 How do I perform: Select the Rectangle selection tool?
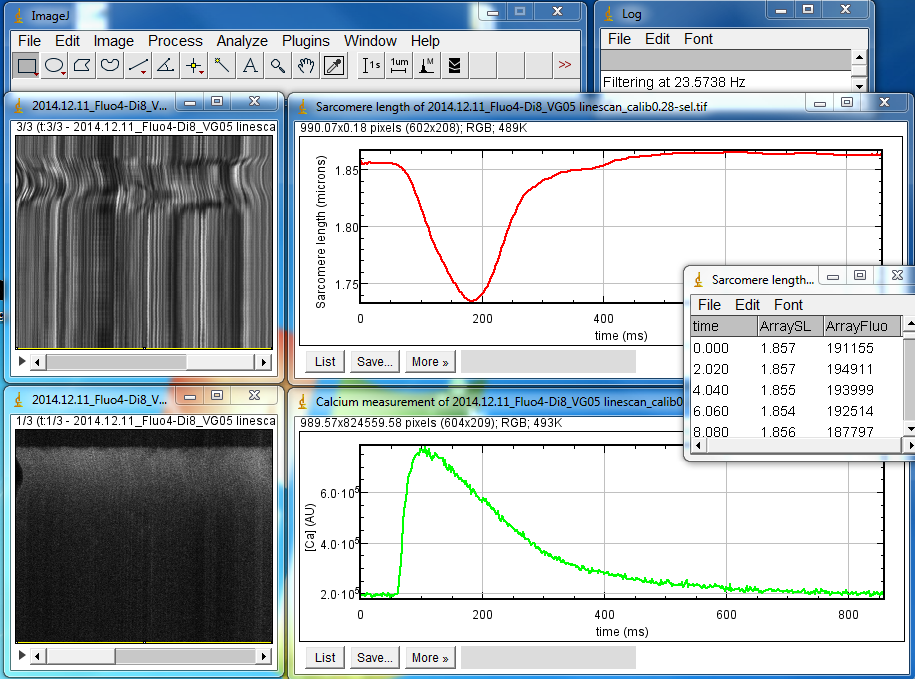[27, 66]
